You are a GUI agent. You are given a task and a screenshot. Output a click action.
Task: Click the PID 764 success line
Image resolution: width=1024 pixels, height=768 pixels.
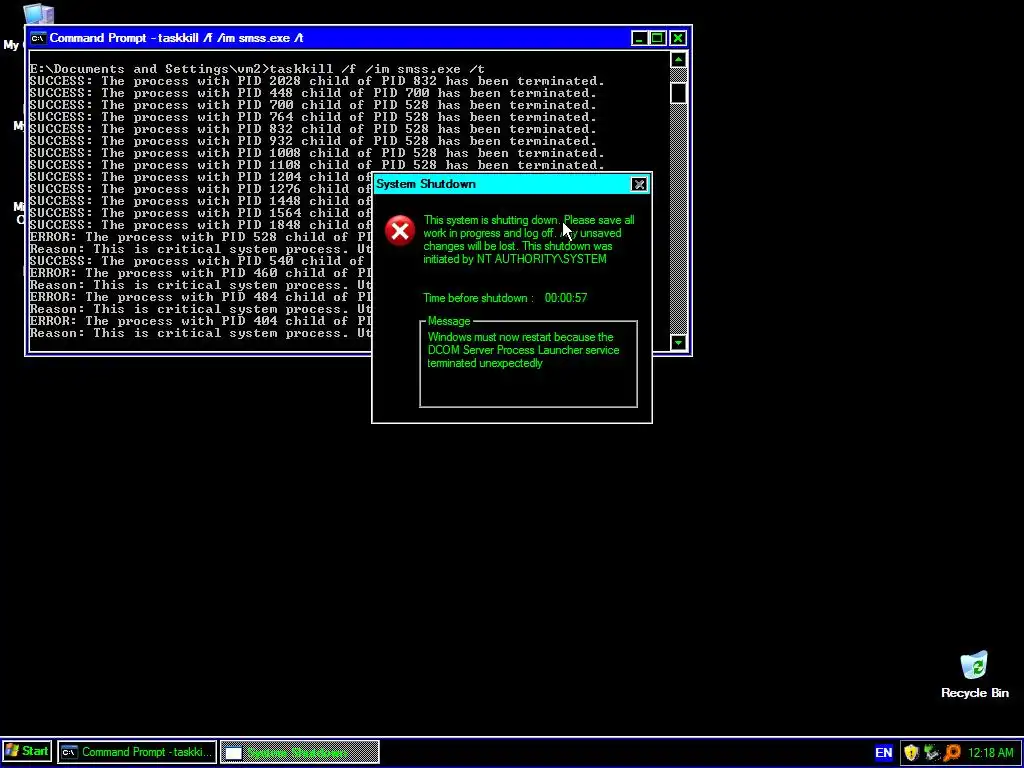(313, 117)
